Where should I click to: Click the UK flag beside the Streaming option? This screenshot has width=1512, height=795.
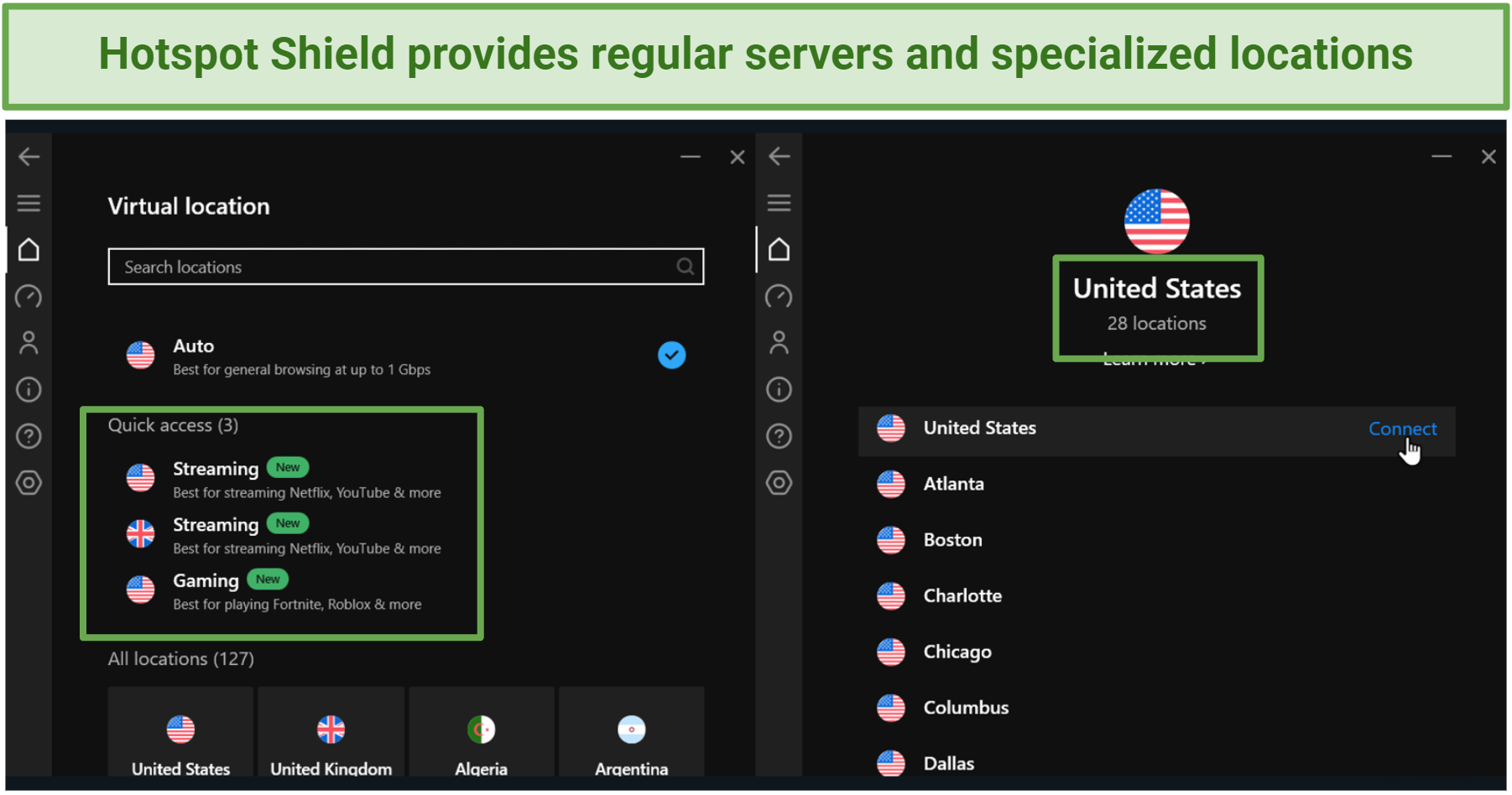[141, 534]
